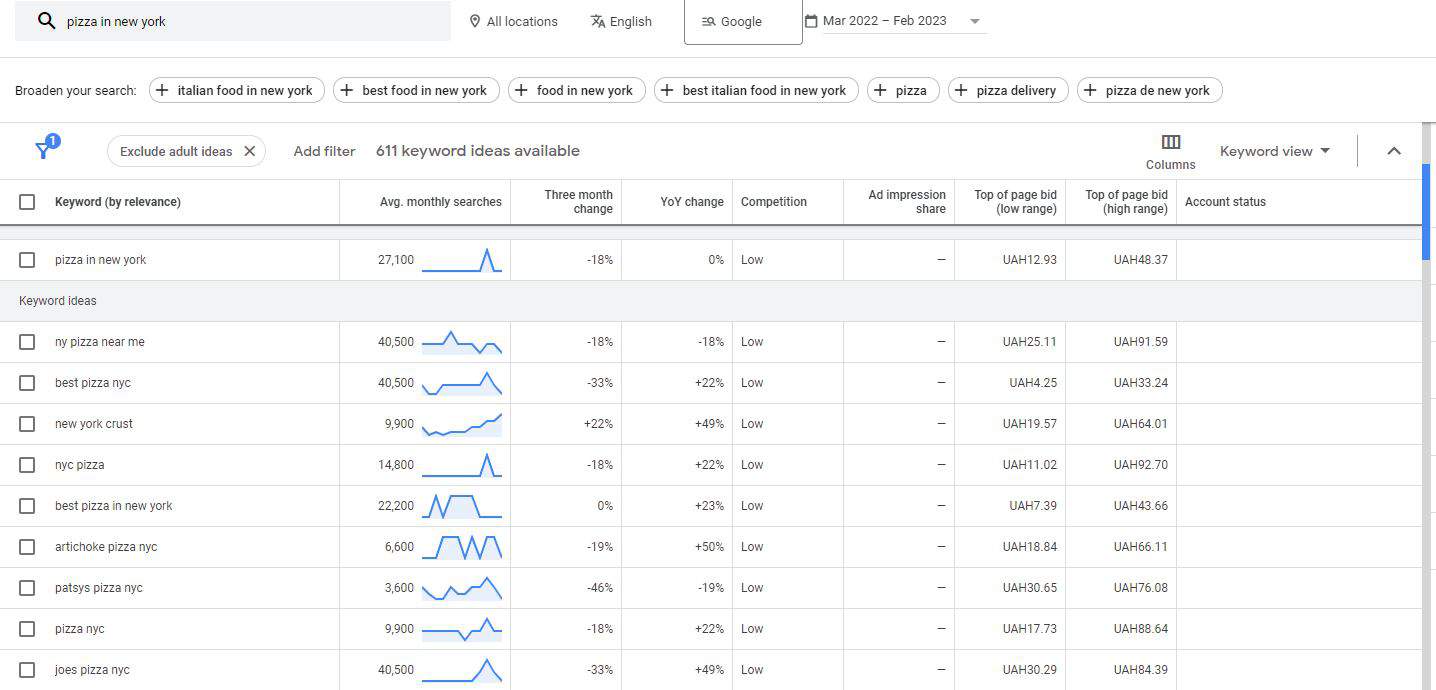Image resolution: width=1436 pixels, height=690 pixels.
Task: Select the checkbox for best pizza nyc
Action: 27,382
